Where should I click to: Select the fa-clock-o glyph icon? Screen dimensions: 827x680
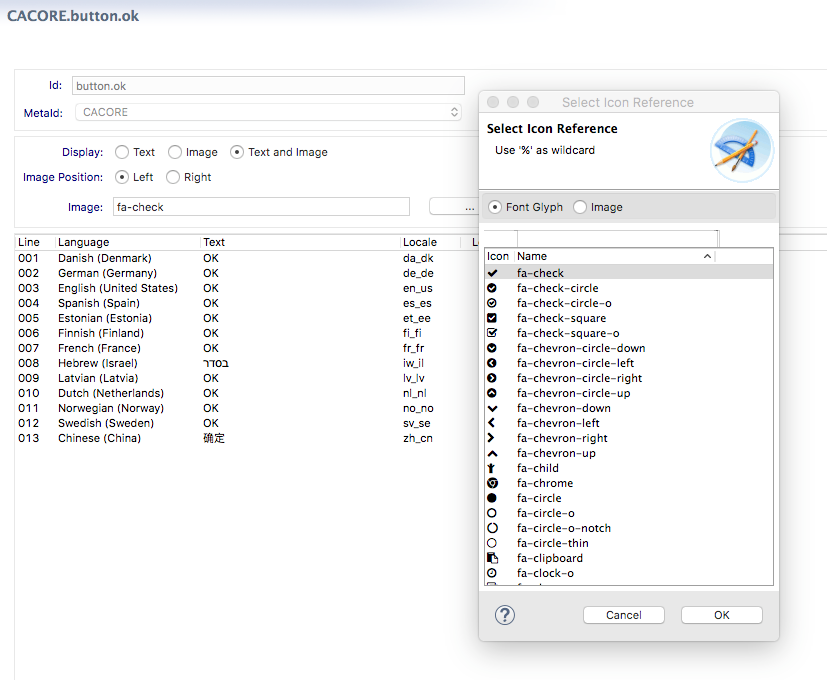[492, 573]
